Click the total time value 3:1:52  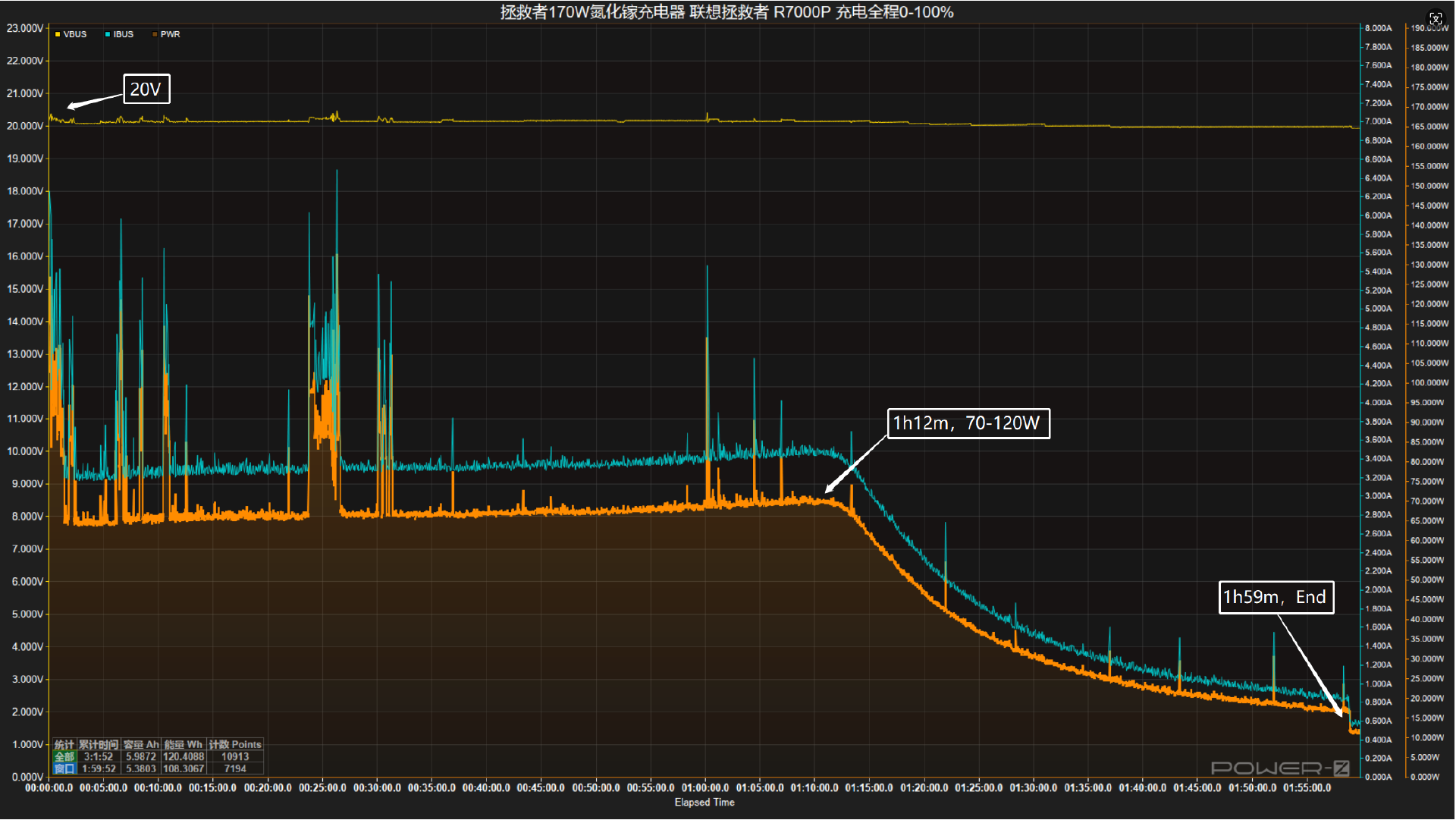pyautogui.click(x=99, y=757)
